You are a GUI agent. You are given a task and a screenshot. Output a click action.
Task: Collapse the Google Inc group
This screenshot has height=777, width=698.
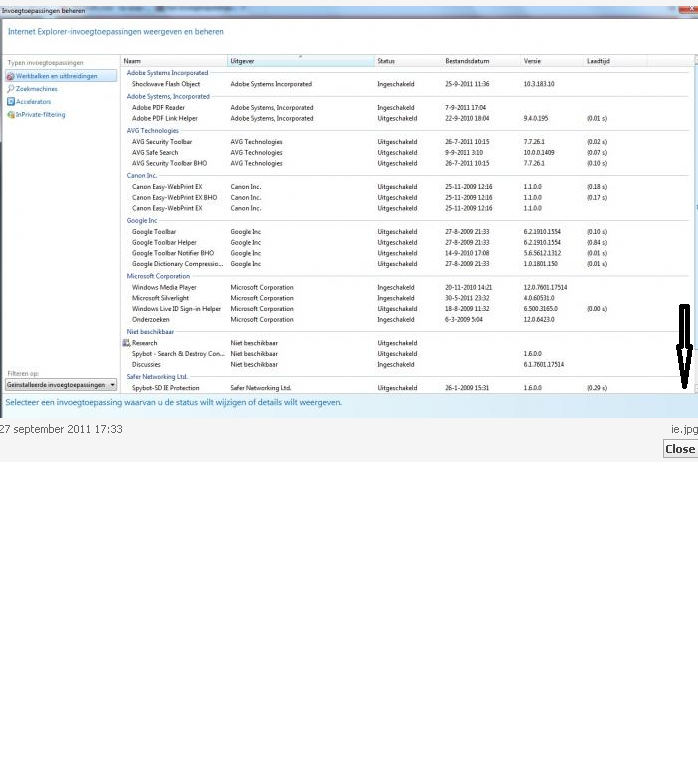(142, 221)
